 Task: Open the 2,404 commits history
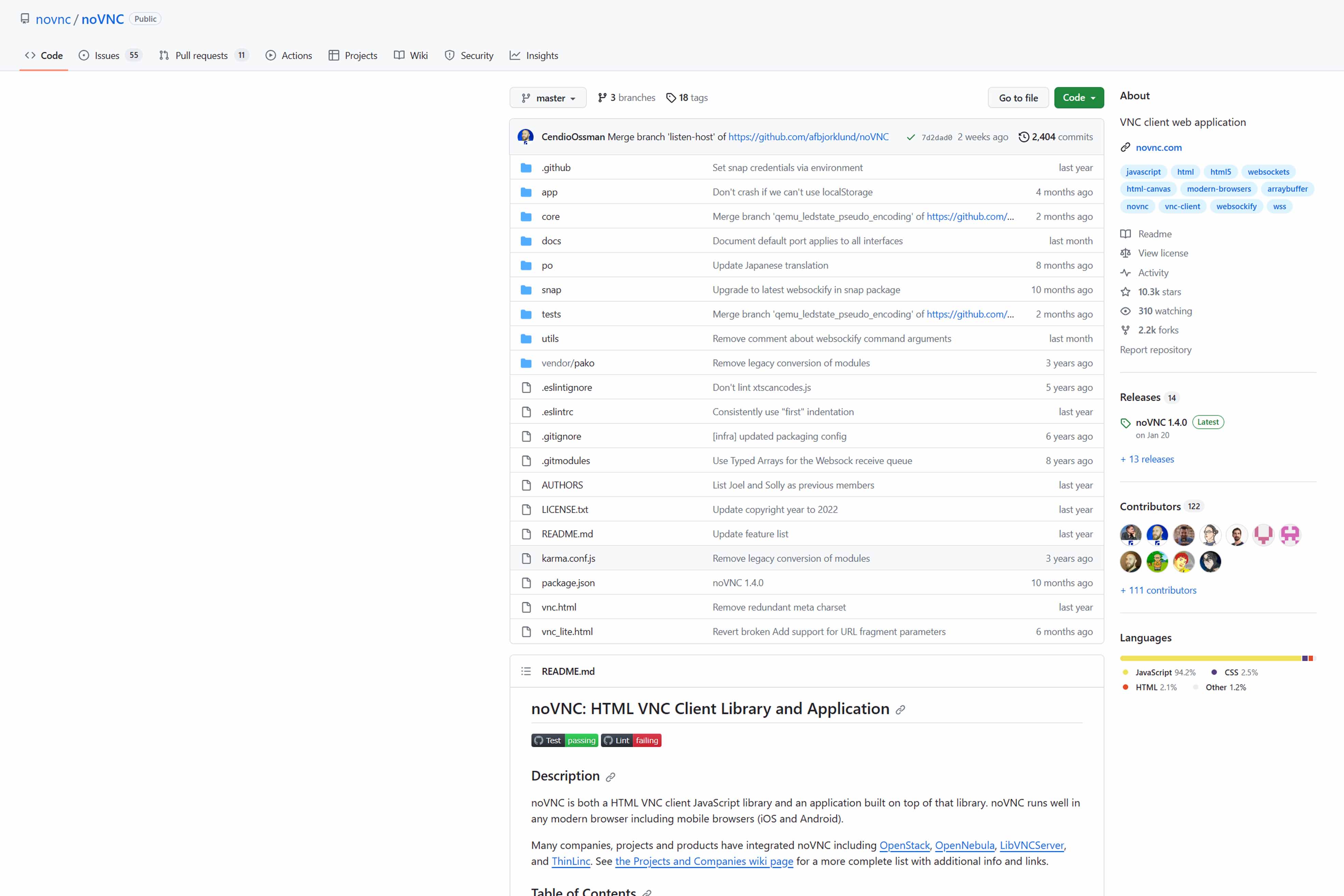[x=1055, y=137]
